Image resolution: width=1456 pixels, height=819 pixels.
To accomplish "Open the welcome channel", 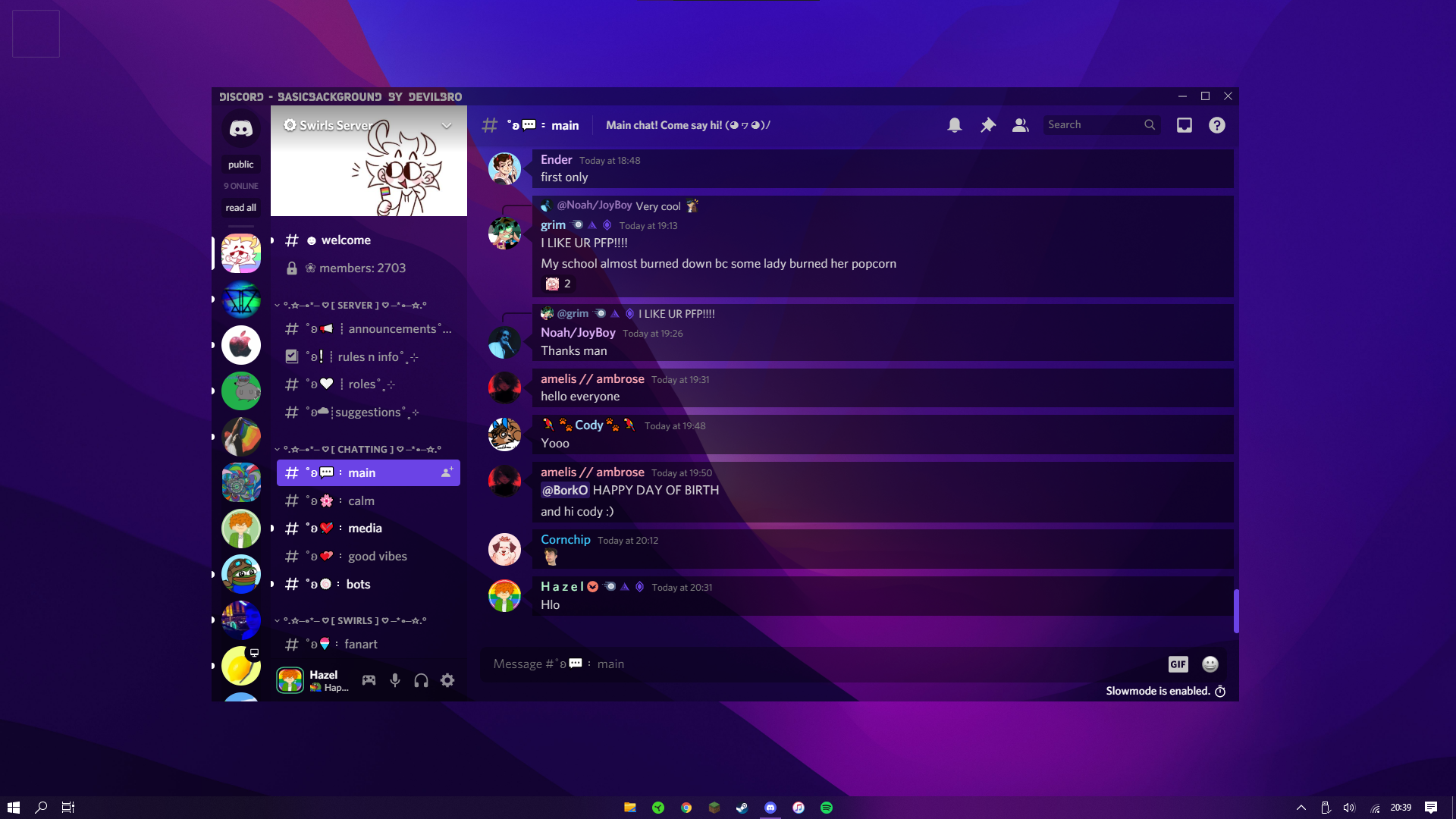I will click(x=369, y=240).
